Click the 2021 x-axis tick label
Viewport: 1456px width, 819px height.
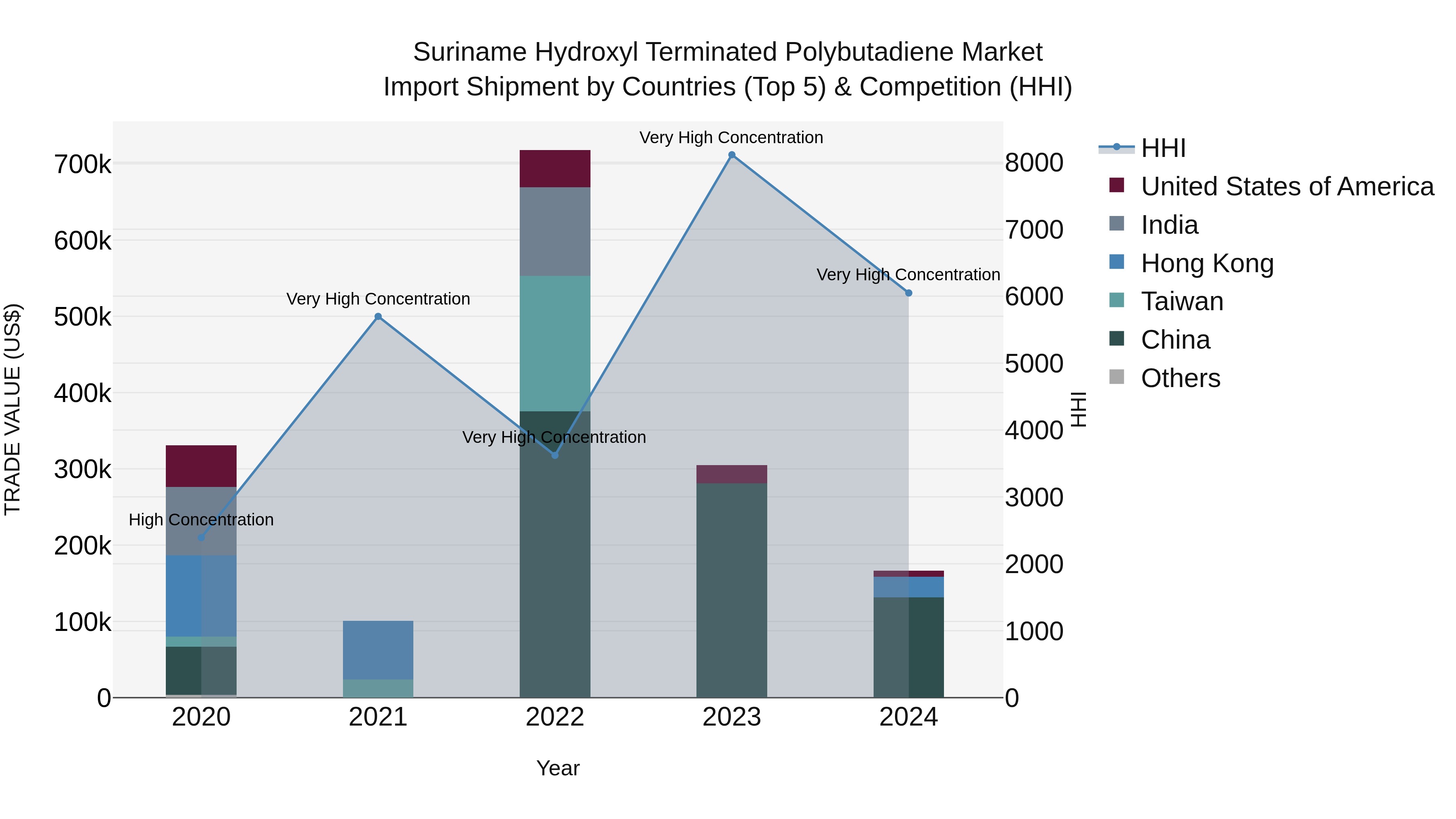(378, 717)
